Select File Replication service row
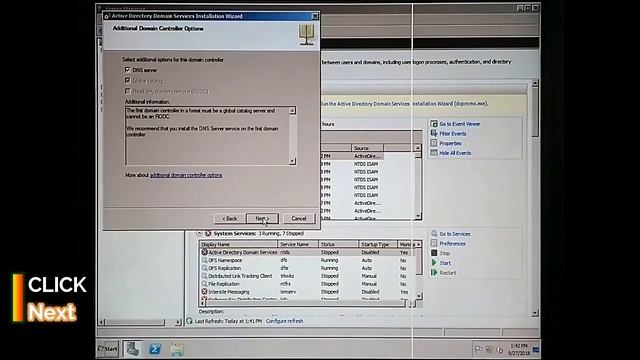640x360 pixels. coord(308,284)
